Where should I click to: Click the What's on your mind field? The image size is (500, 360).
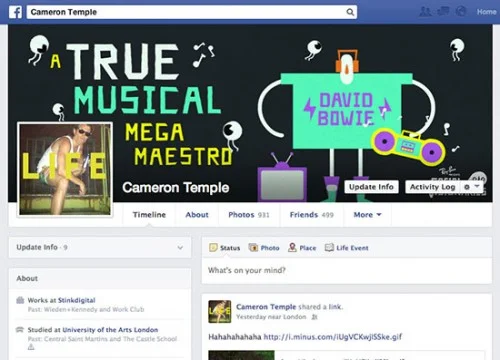point(347,270)
